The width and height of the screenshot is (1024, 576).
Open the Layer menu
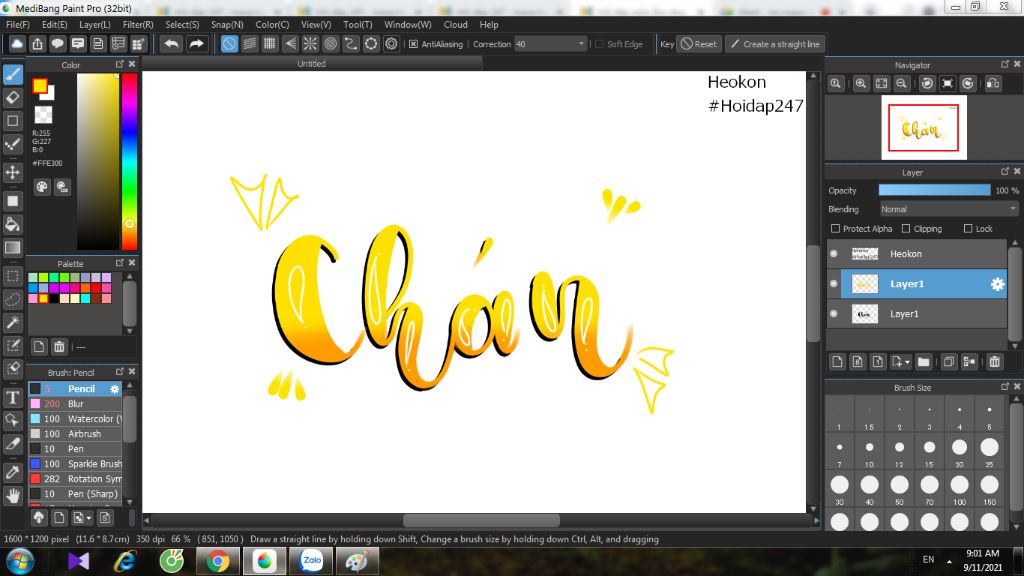[95, 25]
